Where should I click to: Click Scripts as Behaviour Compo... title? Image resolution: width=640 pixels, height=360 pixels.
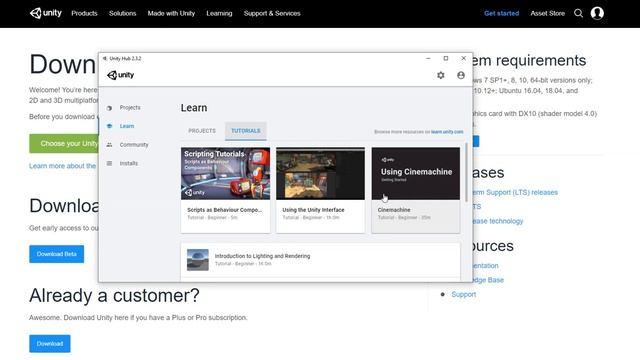224,210
